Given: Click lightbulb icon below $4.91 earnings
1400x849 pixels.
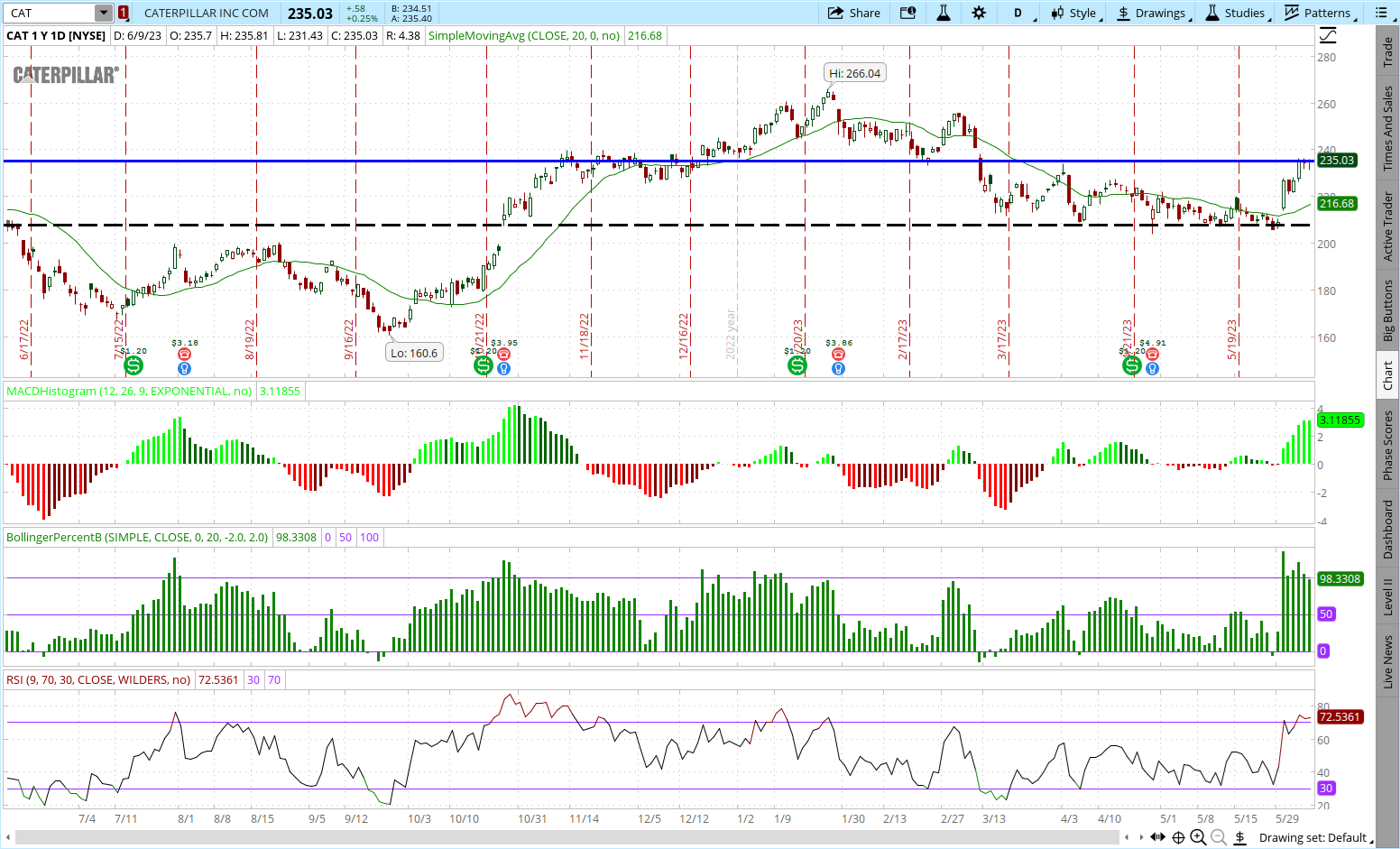Looking at the screenshot, I should (1152, 368).
